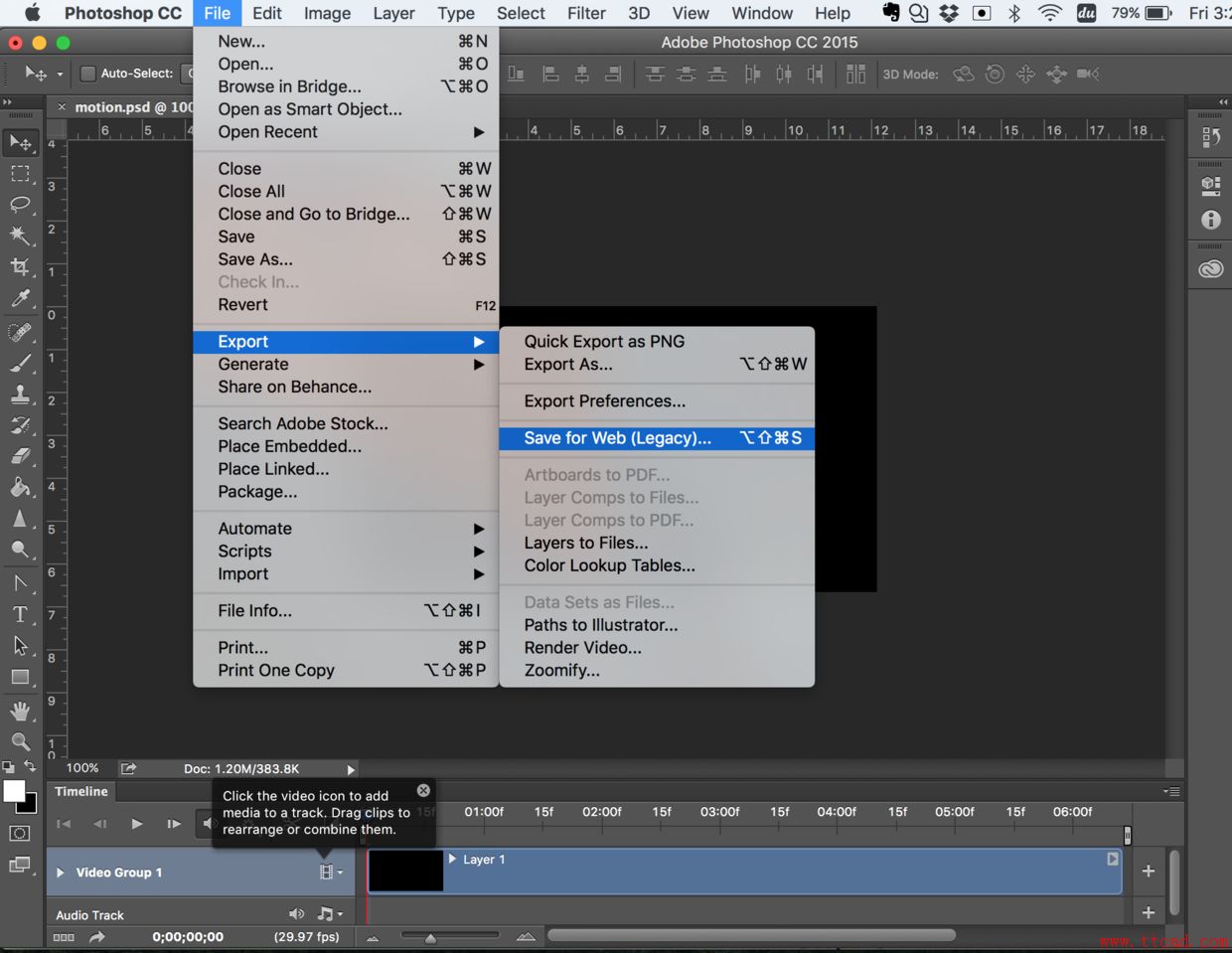Choose Save for Web (Legacy)

[x=617, y=438]
